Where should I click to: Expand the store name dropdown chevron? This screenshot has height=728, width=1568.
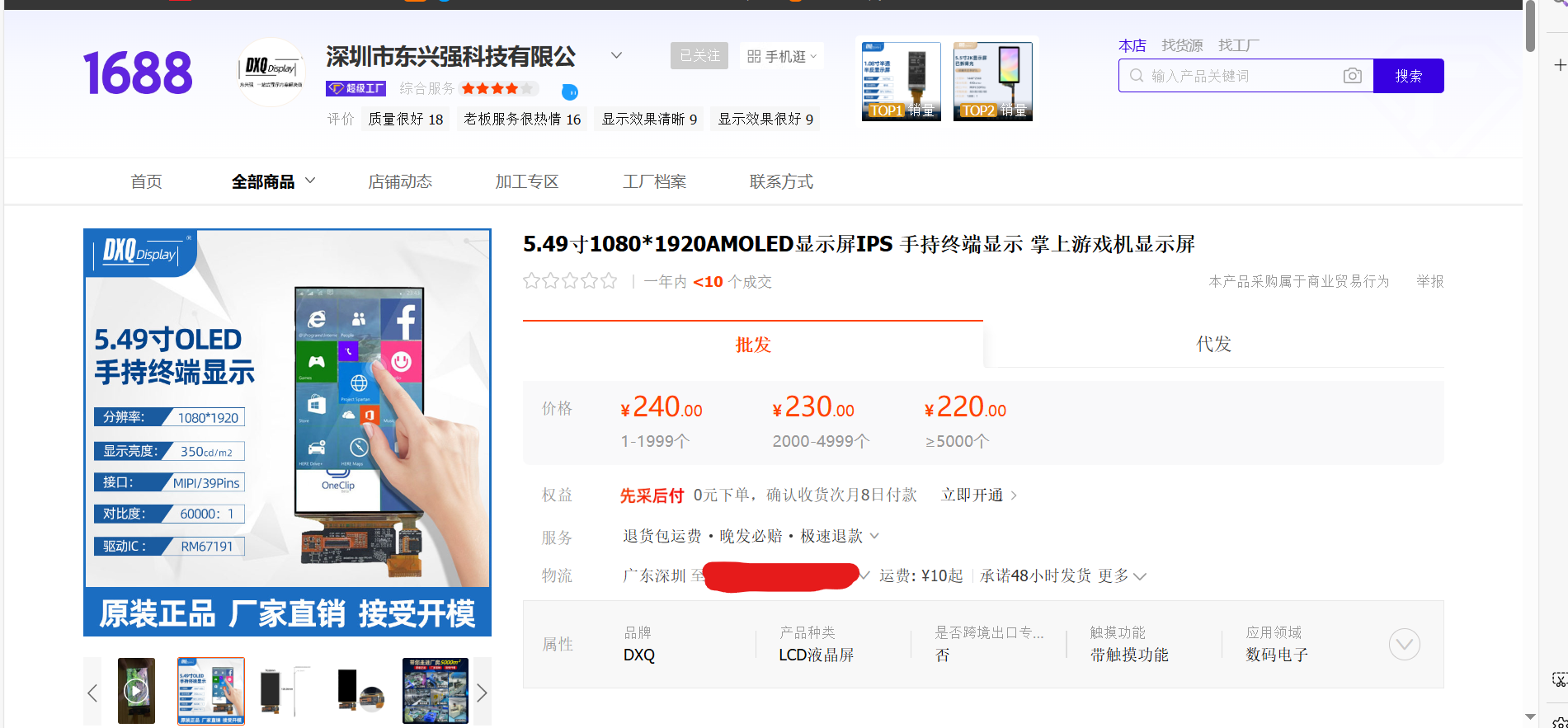(x=616, y=55)
